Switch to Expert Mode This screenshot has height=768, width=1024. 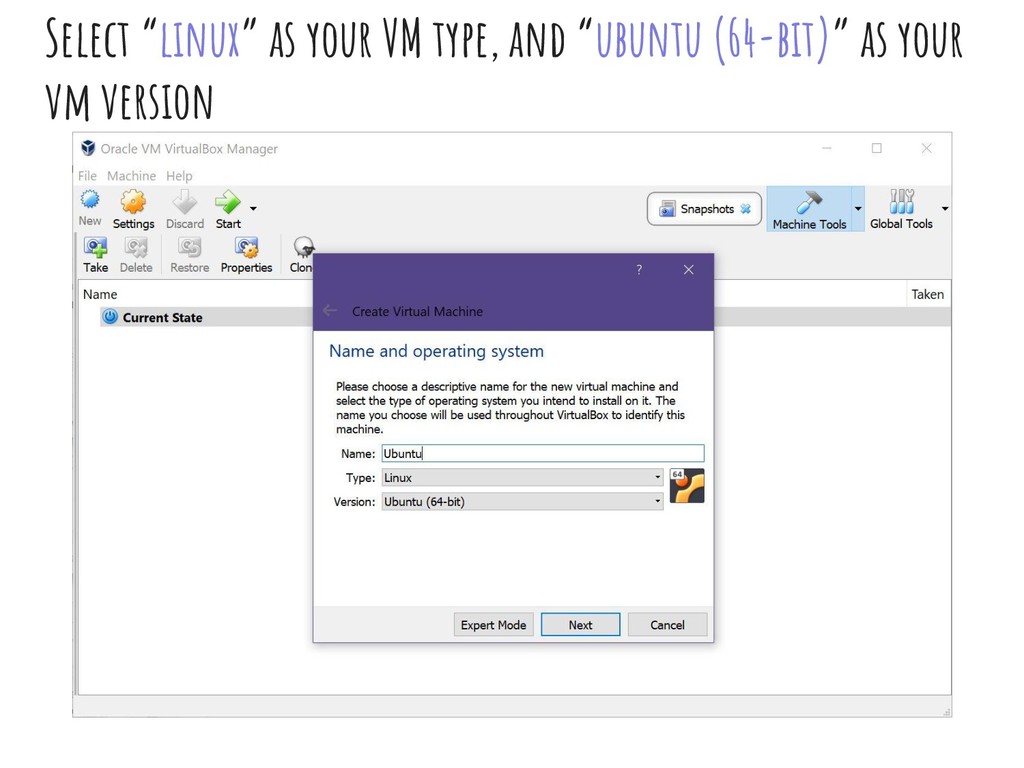click(x=493, y=625)
